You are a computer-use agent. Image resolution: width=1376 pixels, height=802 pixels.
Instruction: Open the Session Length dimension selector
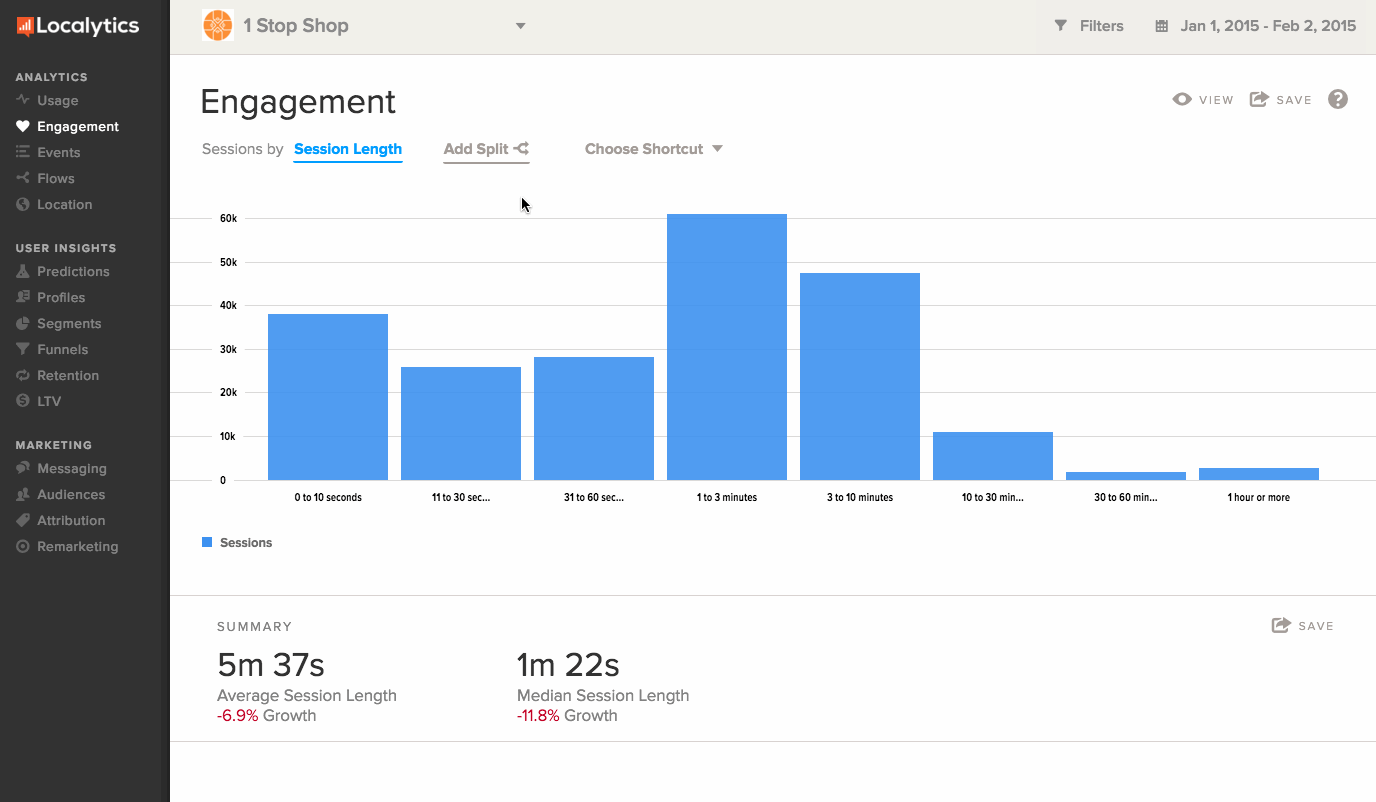(348, 149)
